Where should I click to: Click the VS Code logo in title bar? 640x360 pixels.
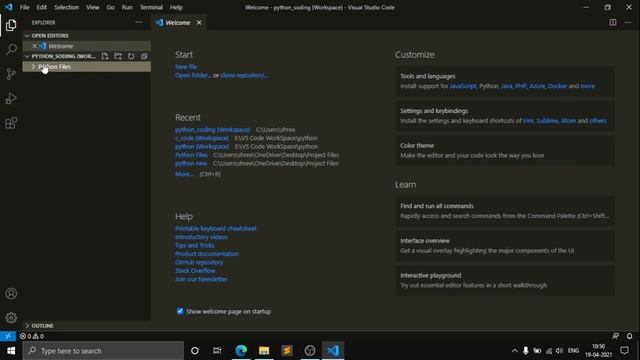coord(9,7)
